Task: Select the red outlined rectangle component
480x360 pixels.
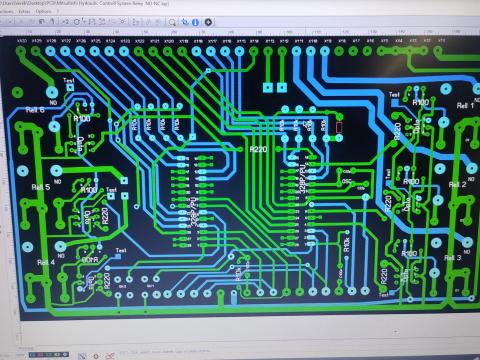Action: tap(339, 127)
